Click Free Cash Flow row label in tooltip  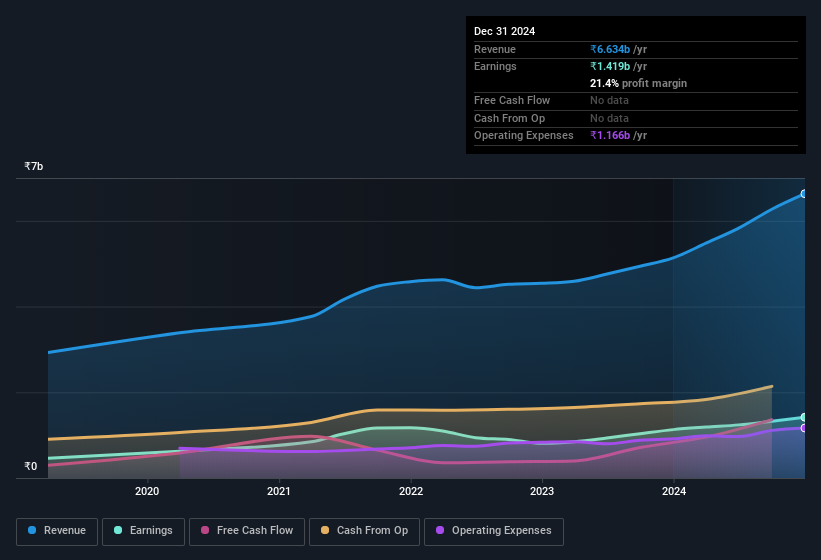click(512, 100)
